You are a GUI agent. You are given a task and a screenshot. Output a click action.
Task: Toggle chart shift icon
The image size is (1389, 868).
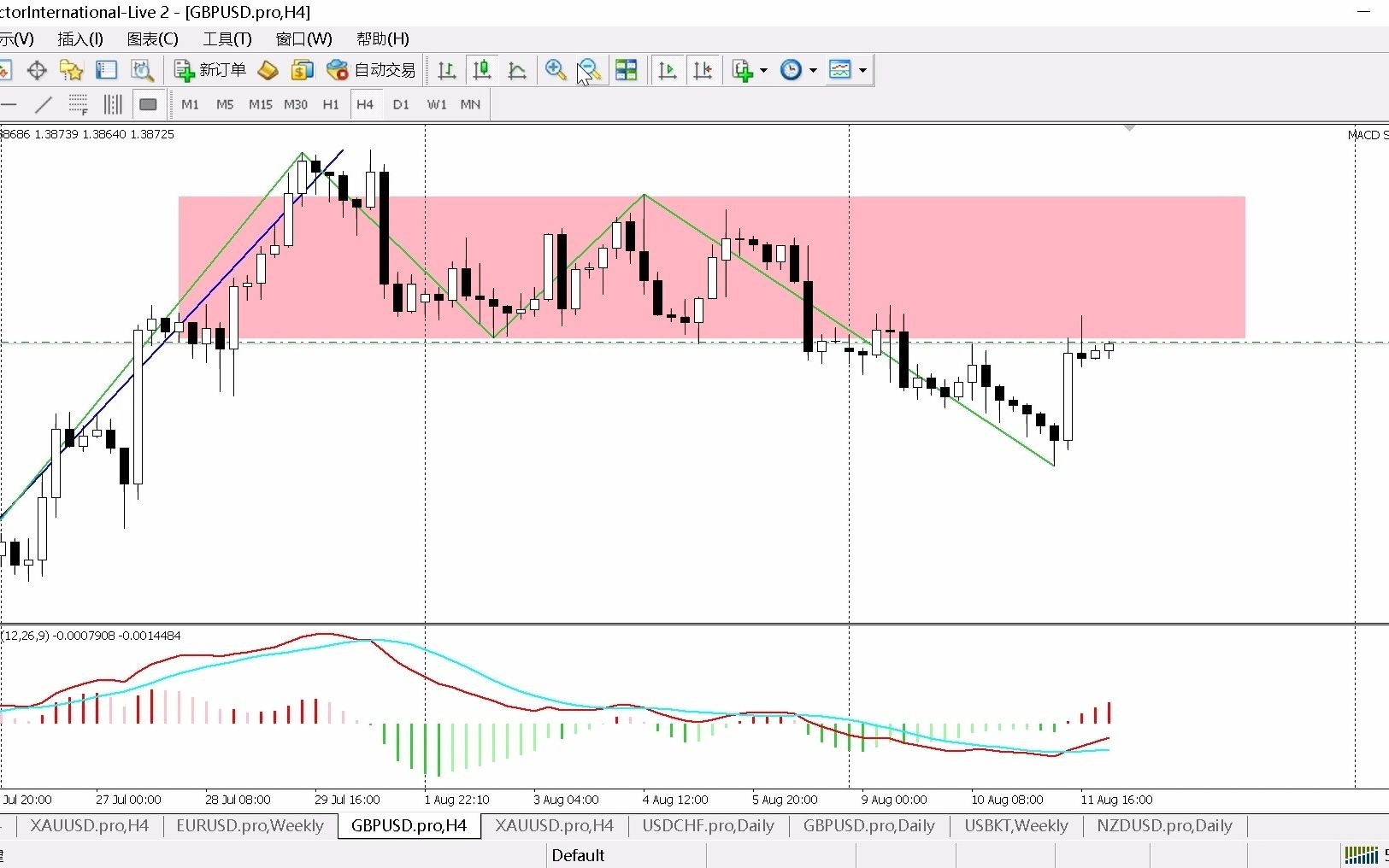703,70
